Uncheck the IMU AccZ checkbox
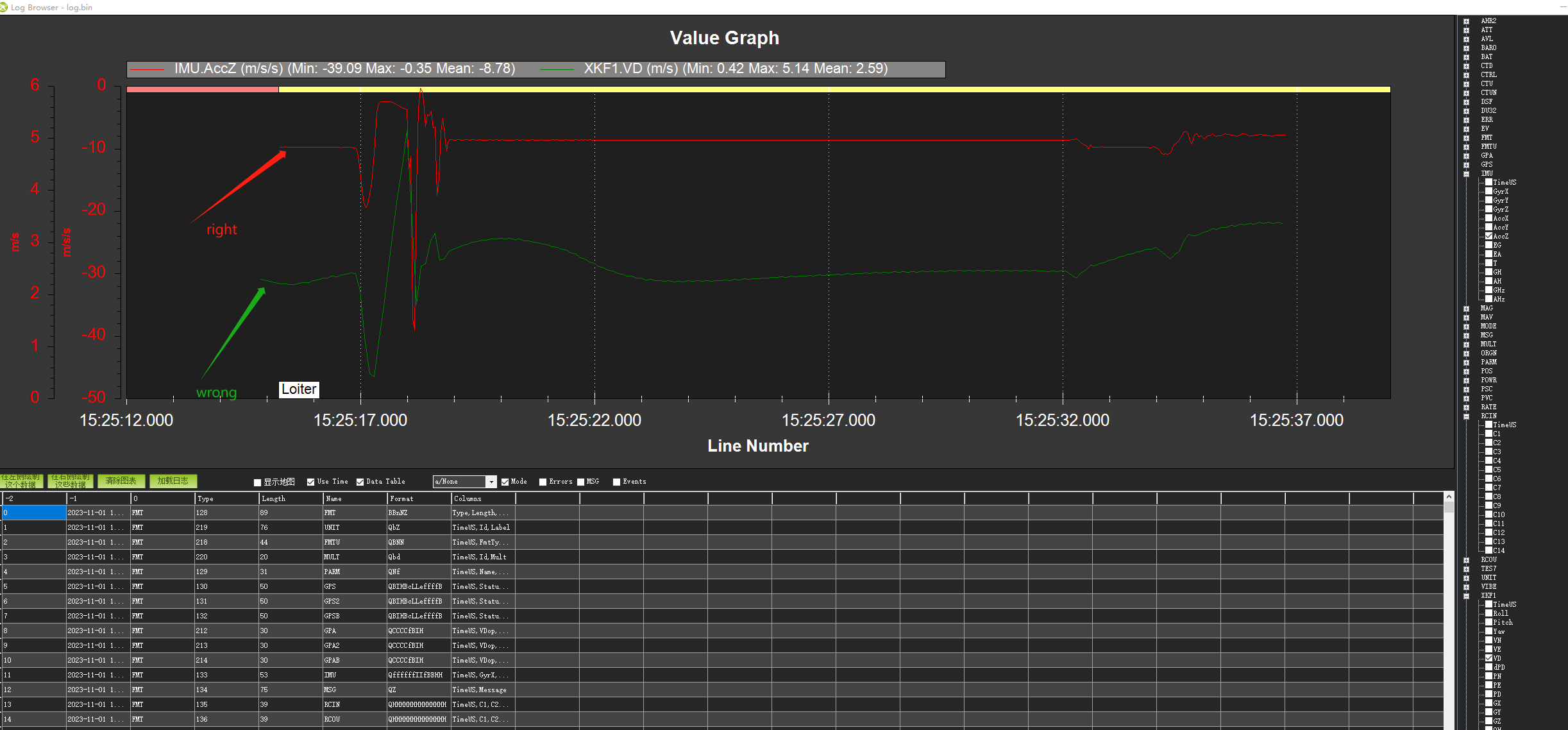This screenshot has height=730, width=1568. (x=1489, y=236)
